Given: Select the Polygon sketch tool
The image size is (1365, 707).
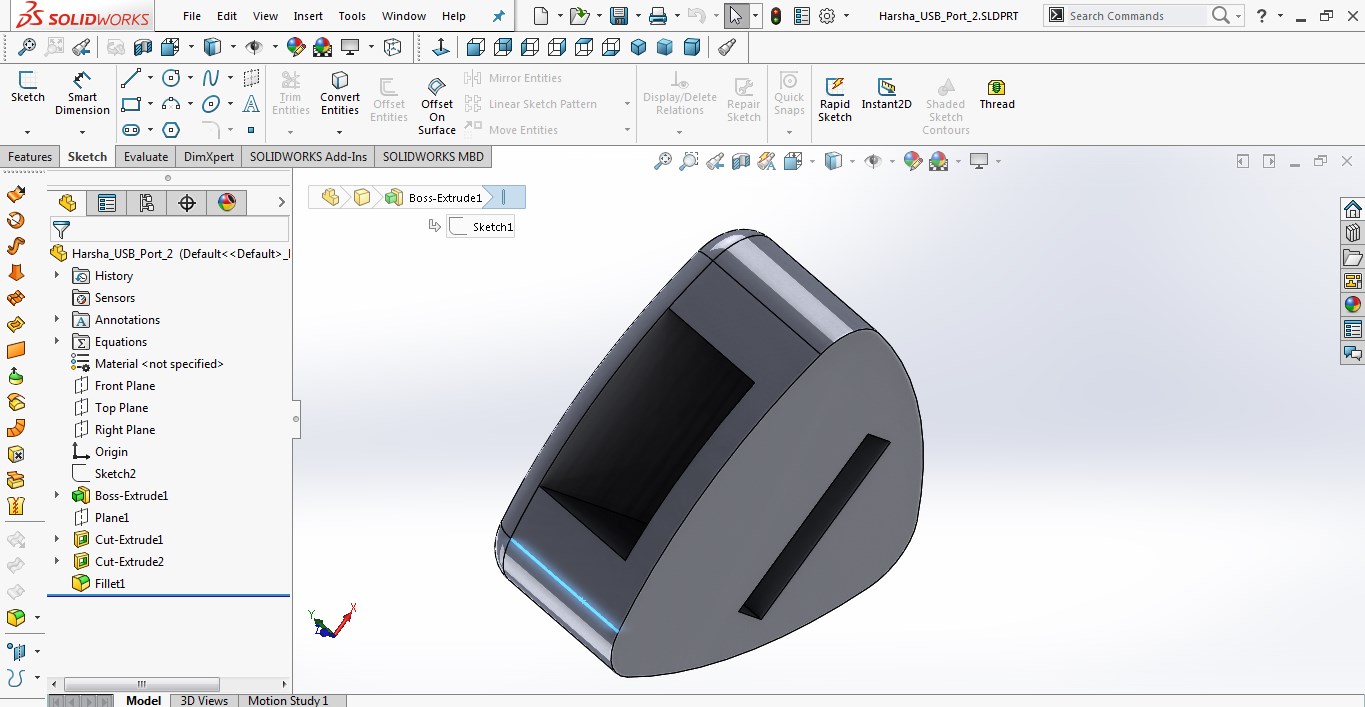Looking at the screenshot, I should (171, 130).
